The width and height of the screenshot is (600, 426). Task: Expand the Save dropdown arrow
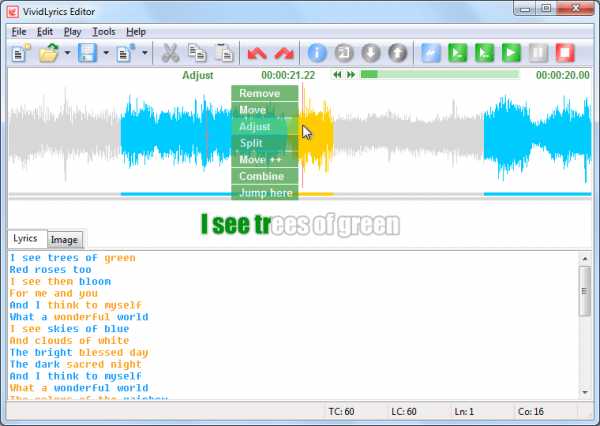coord(106,53)
